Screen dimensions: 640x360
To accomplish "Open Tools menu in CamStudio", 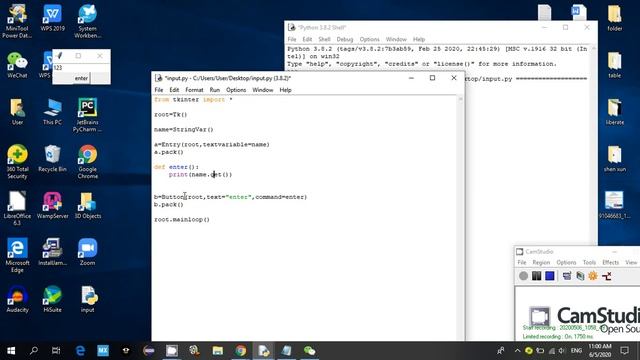I will [x=589, y=262].
